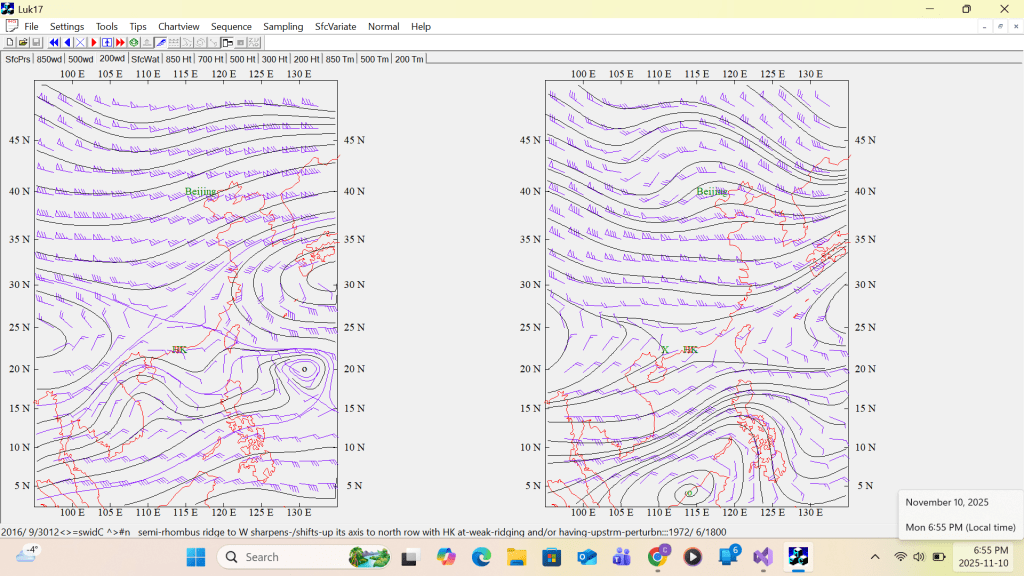The width and height of the screenshot is (1024, 576).
Task: Click the red single right arrow icon
Action: pos(94,43)
